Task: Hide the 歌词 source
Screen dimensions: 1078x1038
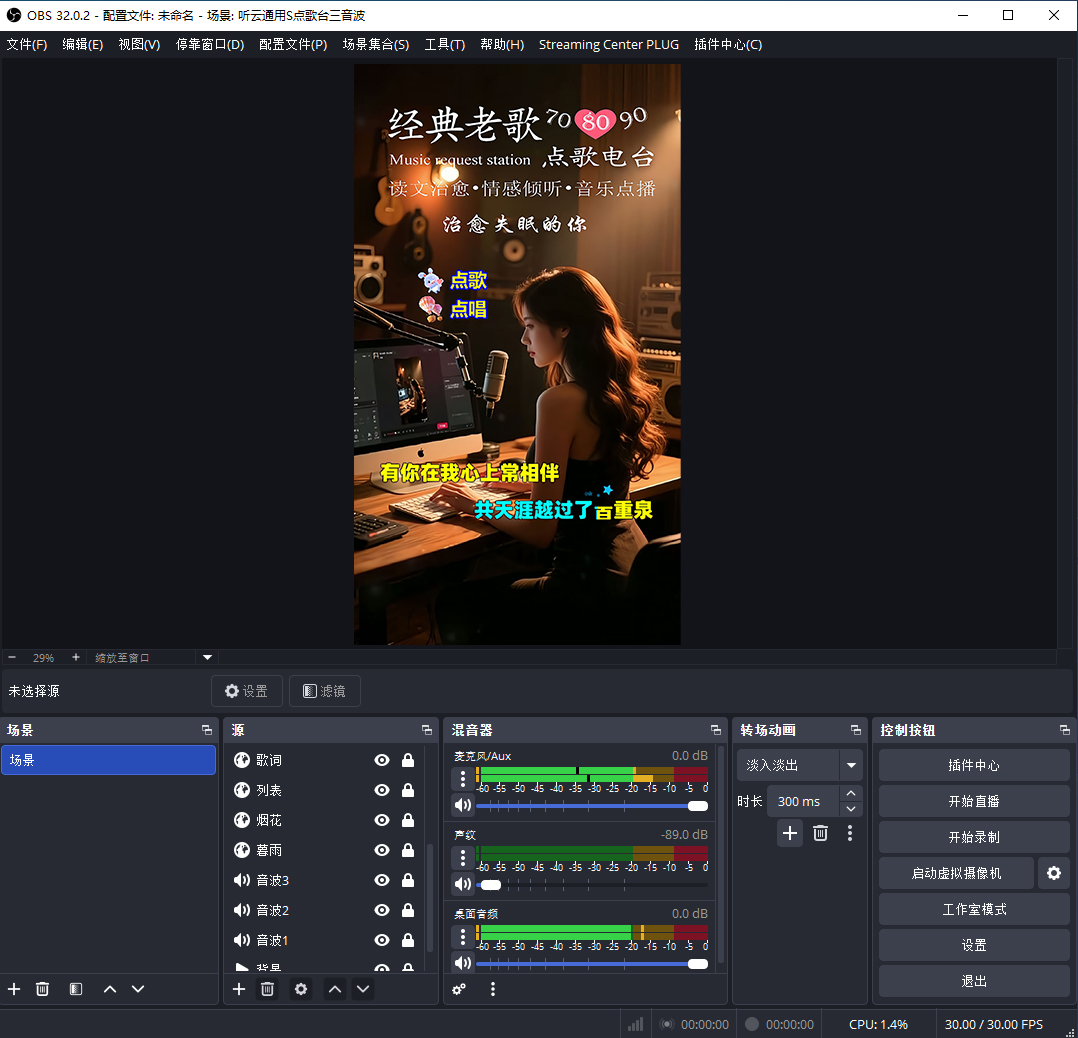Action: point(381,761)
